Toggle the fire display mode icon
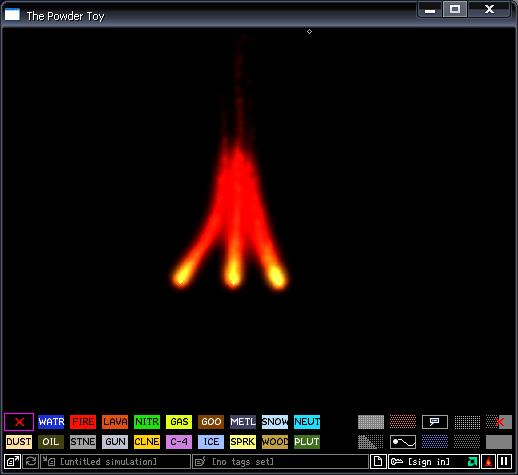518x475 pixels. click(489, 462)
